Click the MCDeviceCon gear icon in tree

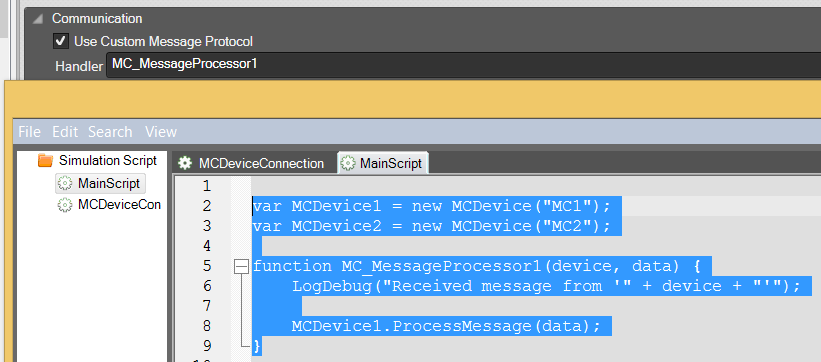(x=65, y=204)
